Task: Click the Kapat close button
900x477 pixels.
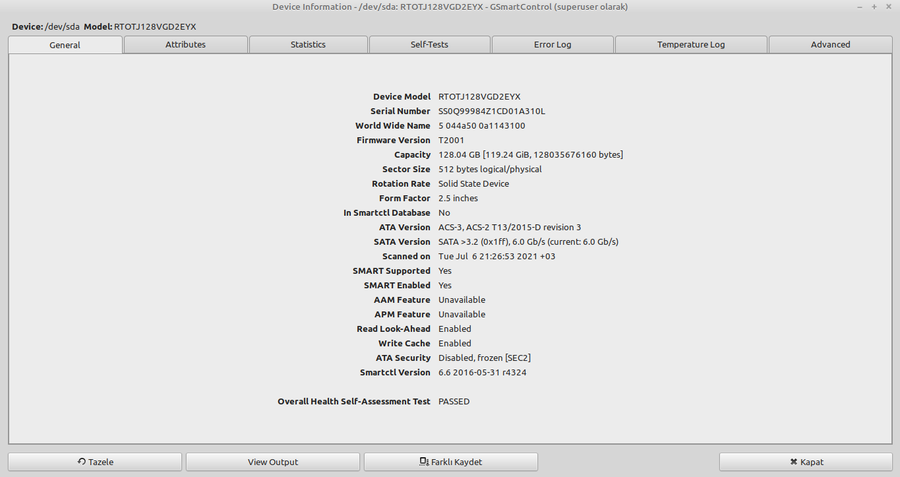Action: click(806, 462)
